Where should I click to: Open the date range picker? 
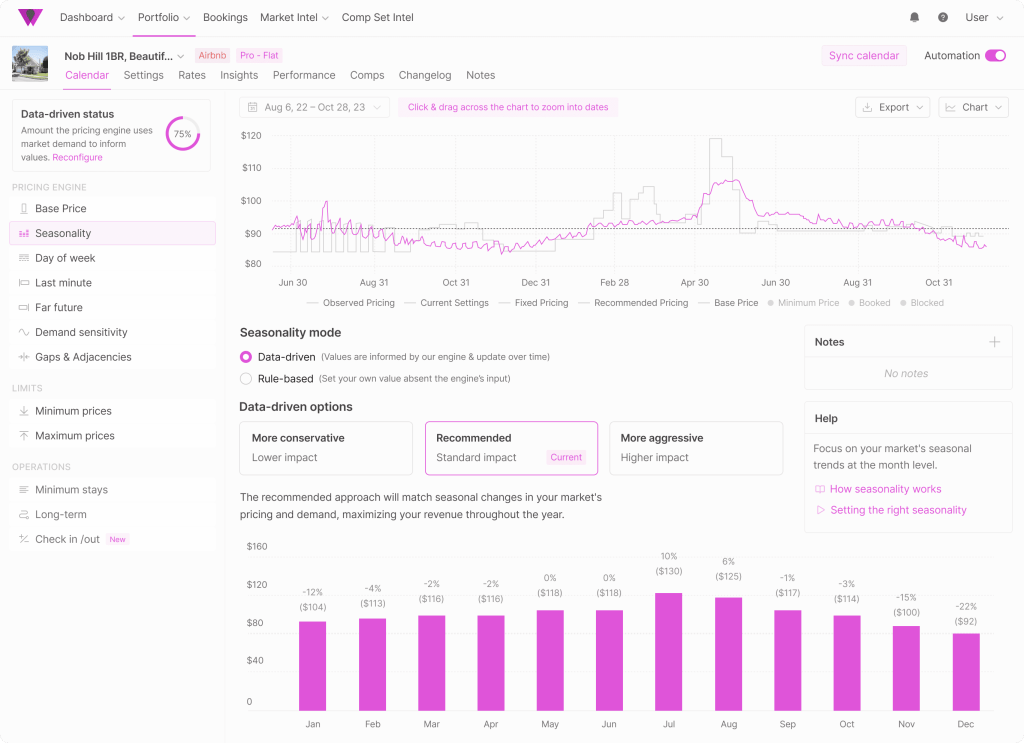pos(314,107)
